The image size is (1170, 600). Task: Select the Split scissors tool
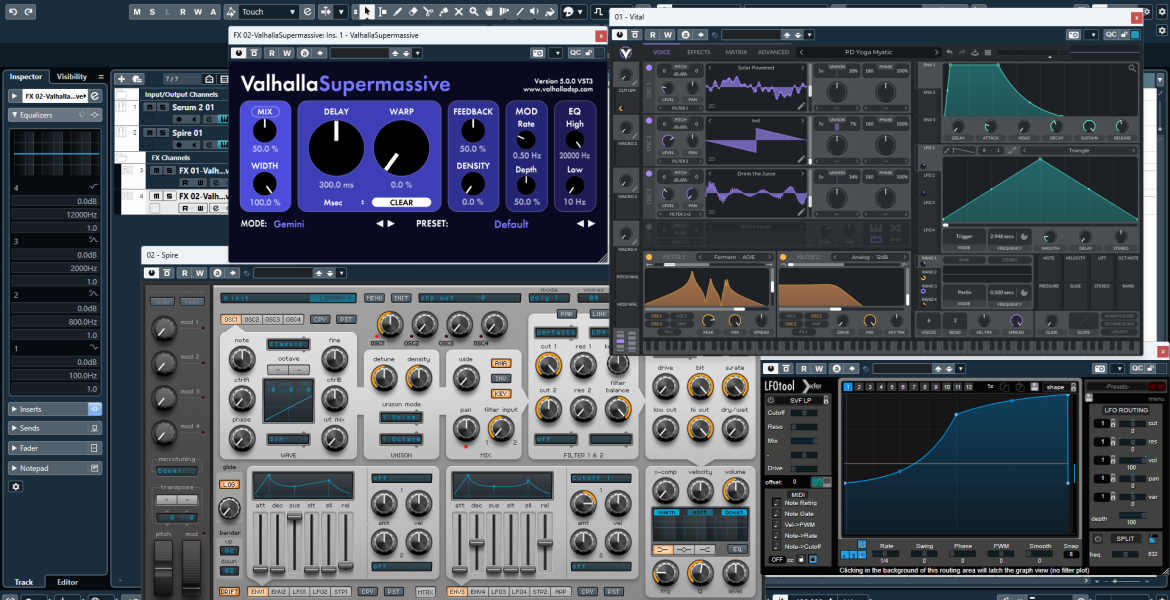pyautogui.click(x=428, y=12)
